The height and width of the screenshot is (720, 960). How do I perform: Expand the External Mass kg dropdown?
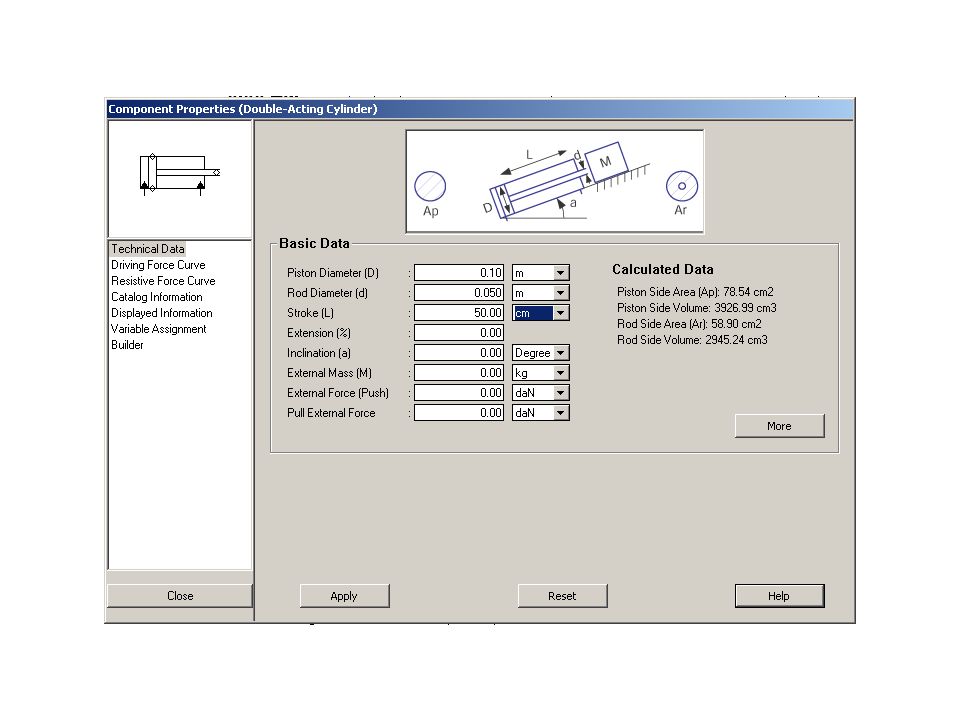pyautogui.click(x=560, y=373)
